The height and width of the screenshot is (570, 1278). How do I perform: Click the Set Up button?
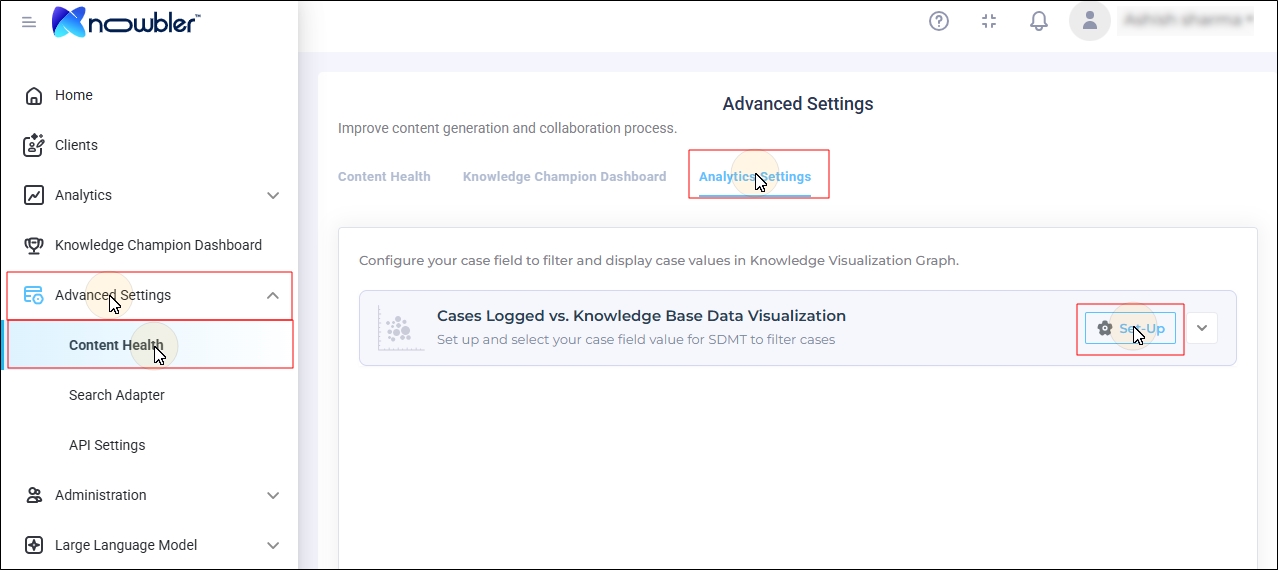(x=1130, y=328)
